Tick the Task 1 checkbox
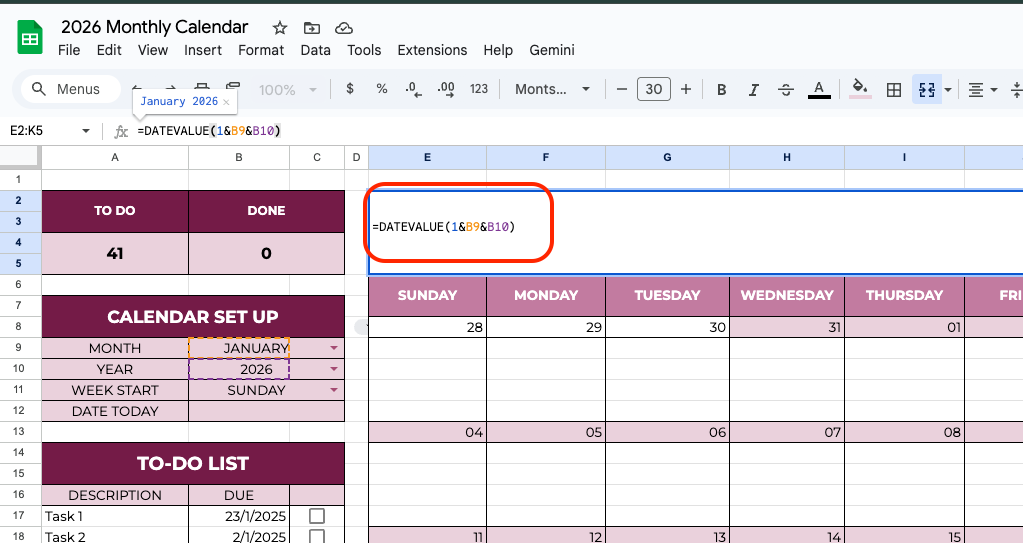Viewport: 1023px width, 543px height. pos(316,516)
